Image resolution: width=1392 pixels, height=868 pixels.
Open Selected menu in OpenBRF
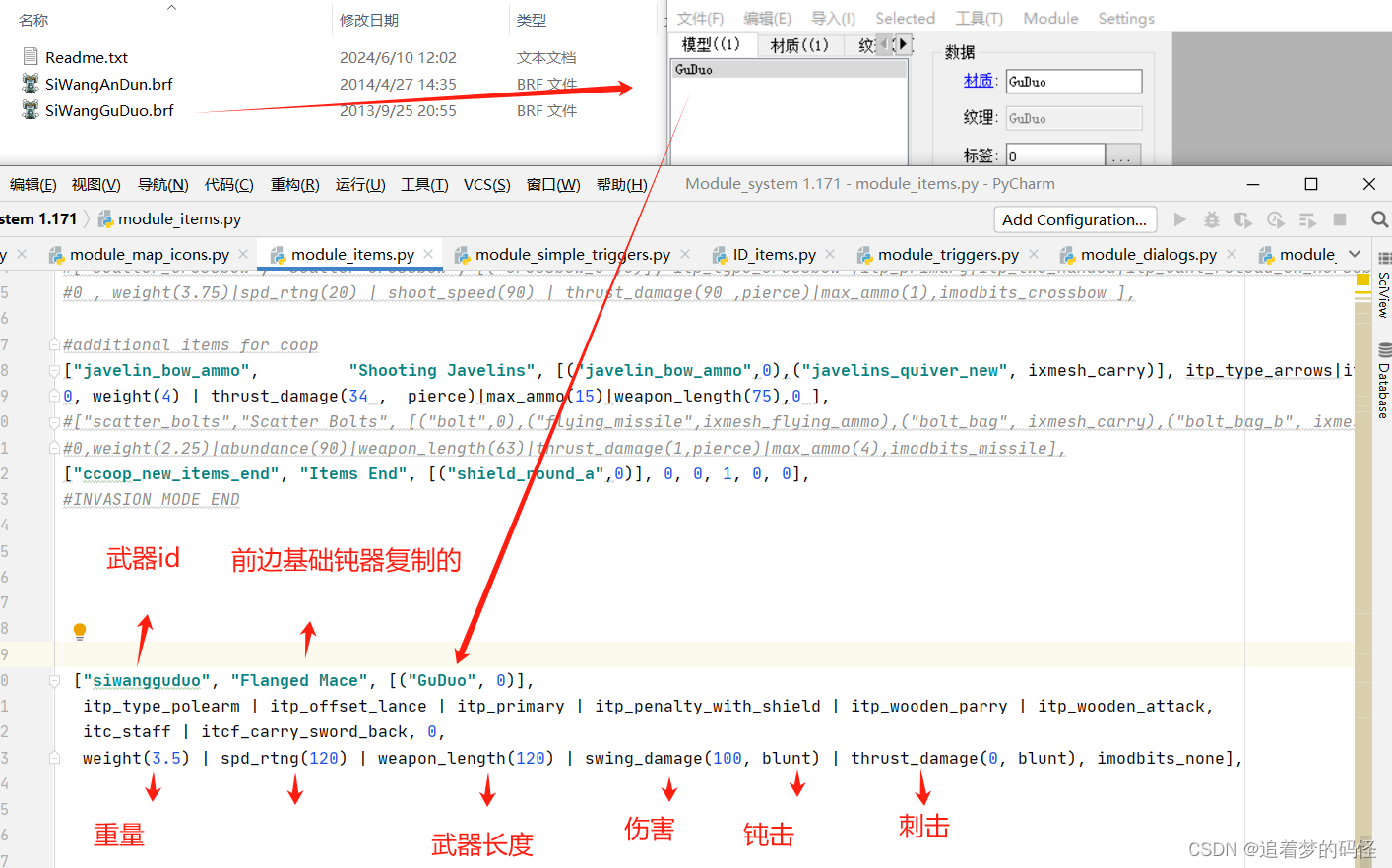tap(905, 18)
